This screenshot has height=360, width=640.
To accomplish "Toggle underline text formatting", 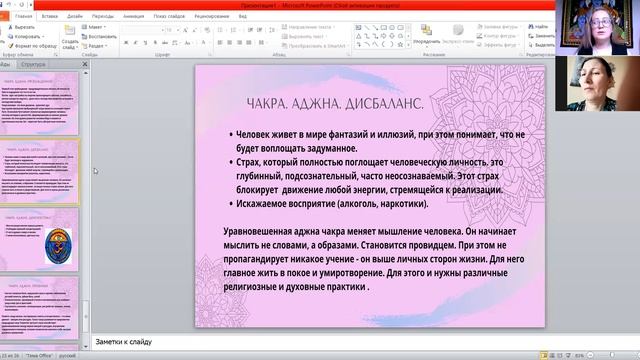I will click(x=145, y=42).
